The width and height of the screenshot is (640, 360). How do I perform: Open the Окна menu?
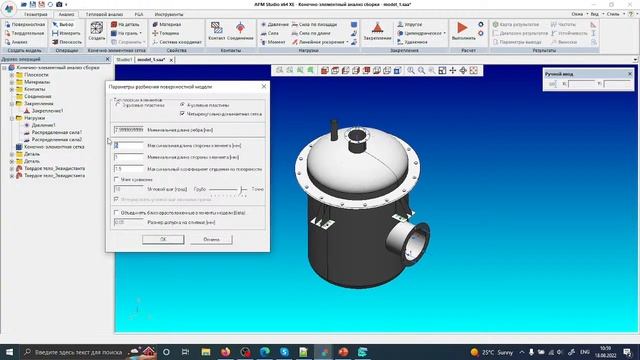[577, 14]
